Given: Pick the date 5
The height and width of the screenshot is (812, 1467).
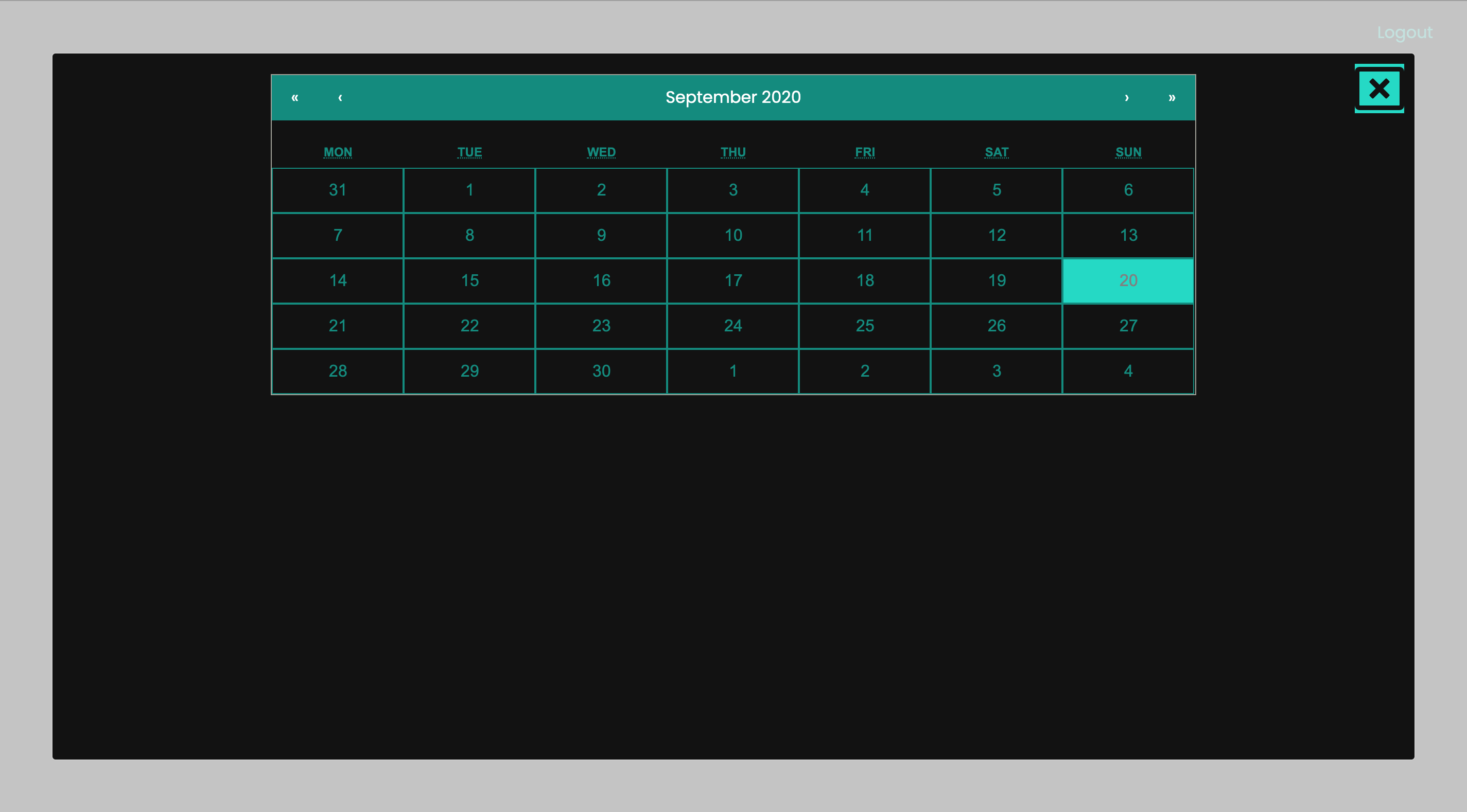Looking at the screenshot, I should coord(997,190).
